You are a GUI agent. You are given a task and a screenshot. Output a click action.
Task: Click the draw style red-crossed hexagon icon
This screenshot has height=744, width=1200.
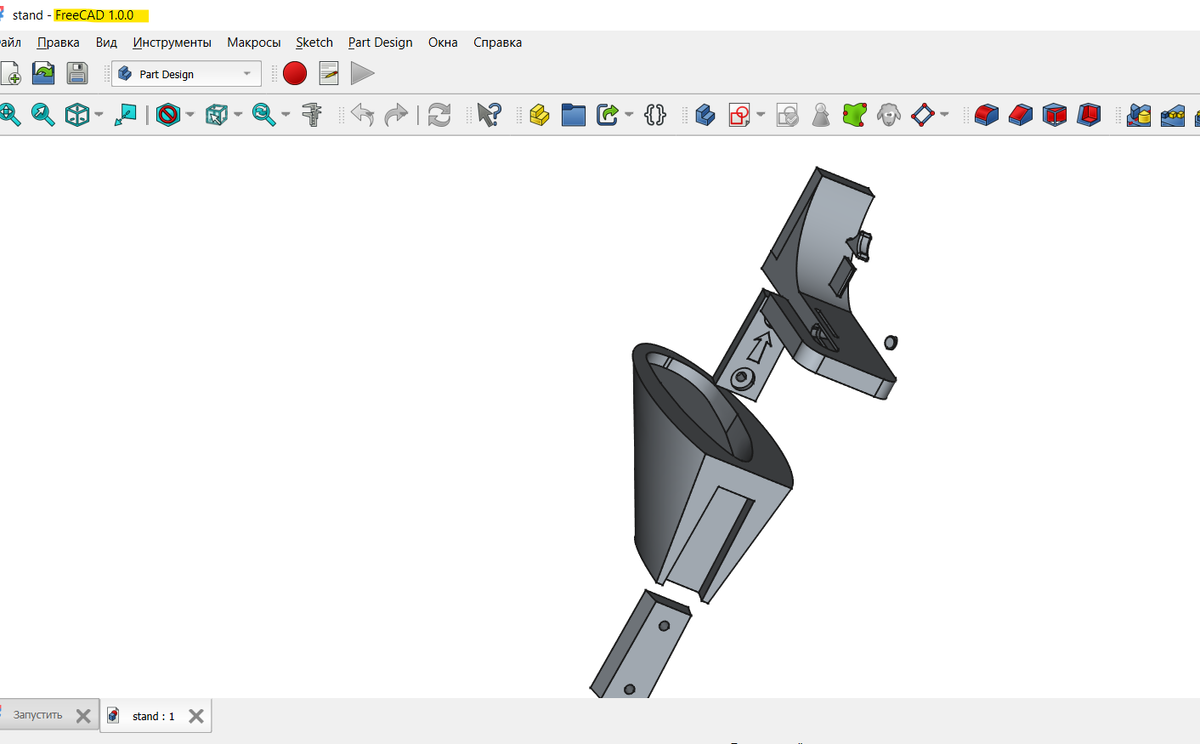(x=167, y=115)
